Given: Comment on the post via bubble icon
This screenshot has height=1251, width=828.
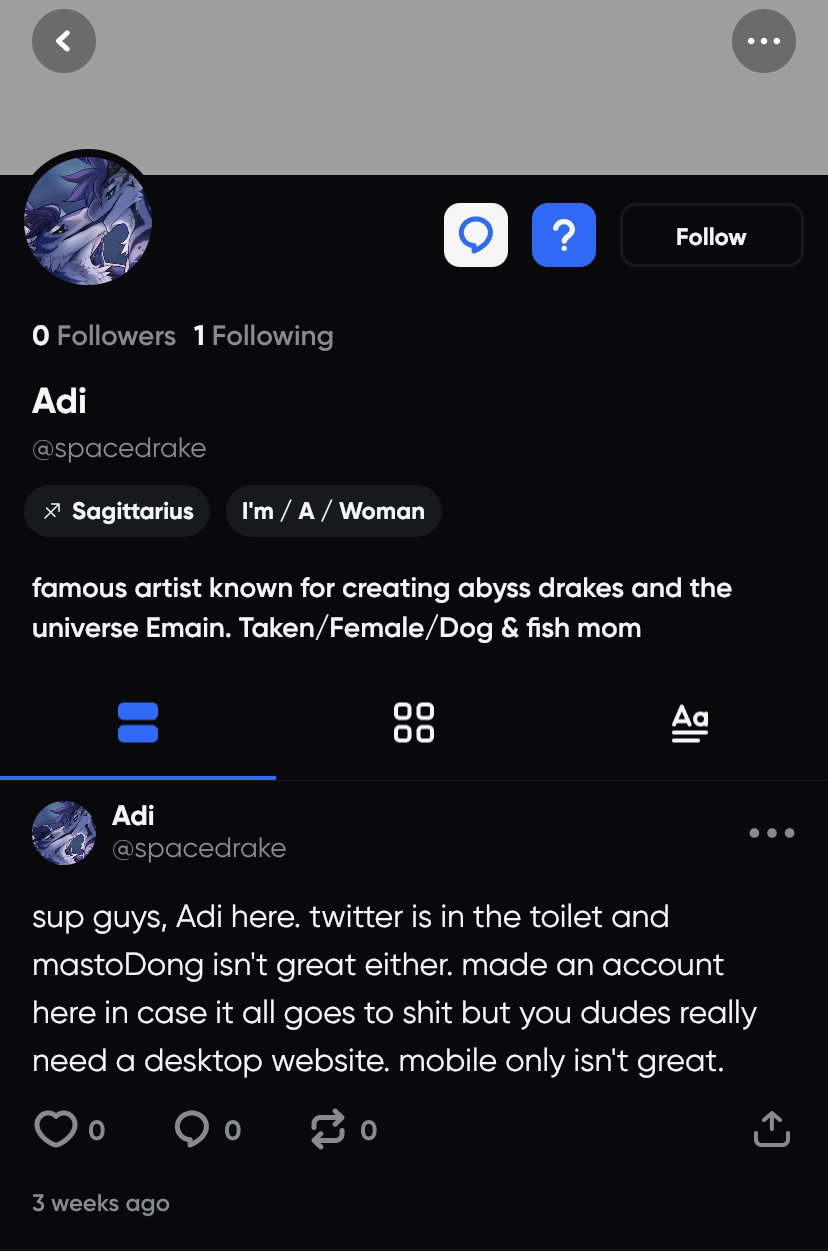Looking at the screenshot, I should (x=191, y=1129).
